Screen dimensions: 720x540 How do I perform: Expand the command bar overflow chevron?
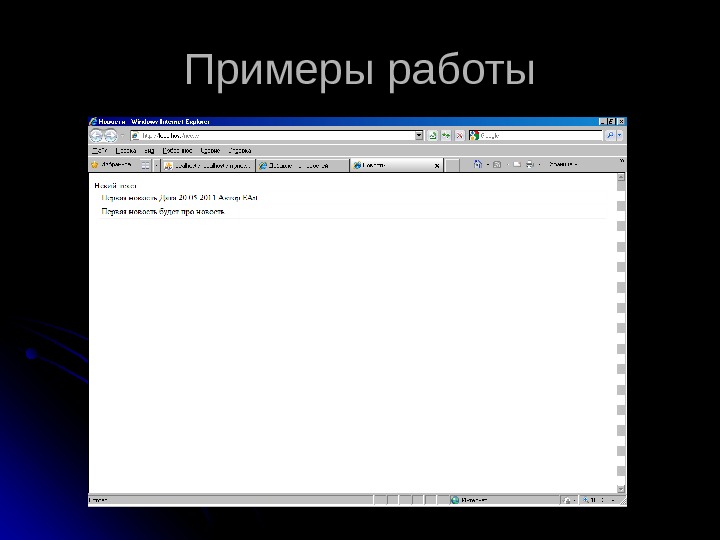[622, 161]
